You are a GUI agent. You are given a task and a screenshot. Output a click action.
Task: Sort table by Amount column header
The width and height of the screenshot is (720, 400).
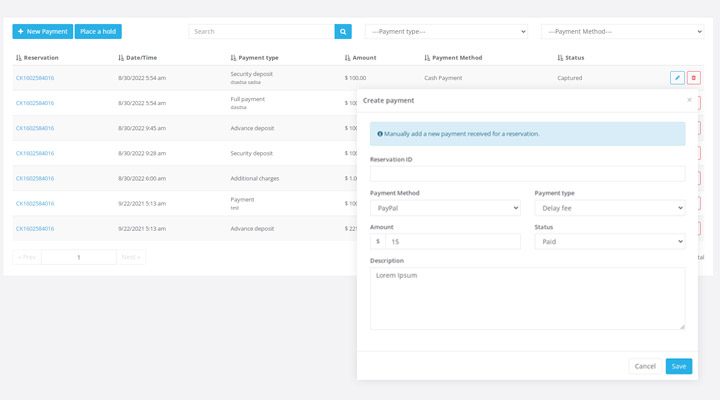360,58
